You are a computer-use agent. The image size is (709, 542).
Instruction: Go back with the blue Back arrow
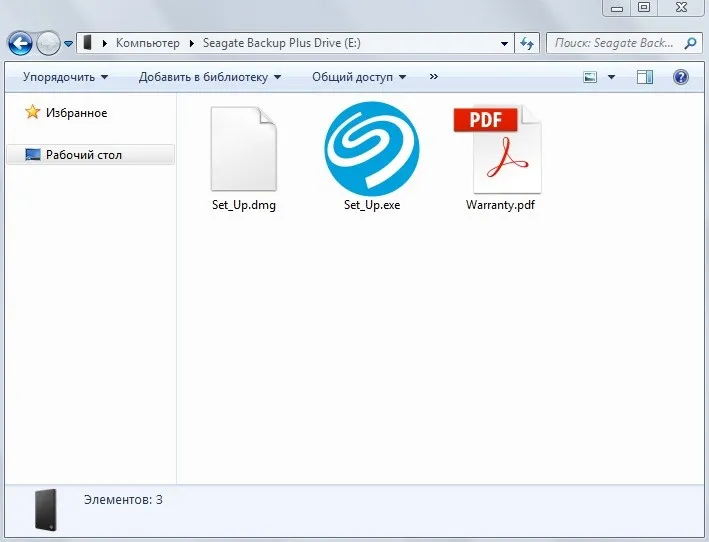click(x=20, y=43)
